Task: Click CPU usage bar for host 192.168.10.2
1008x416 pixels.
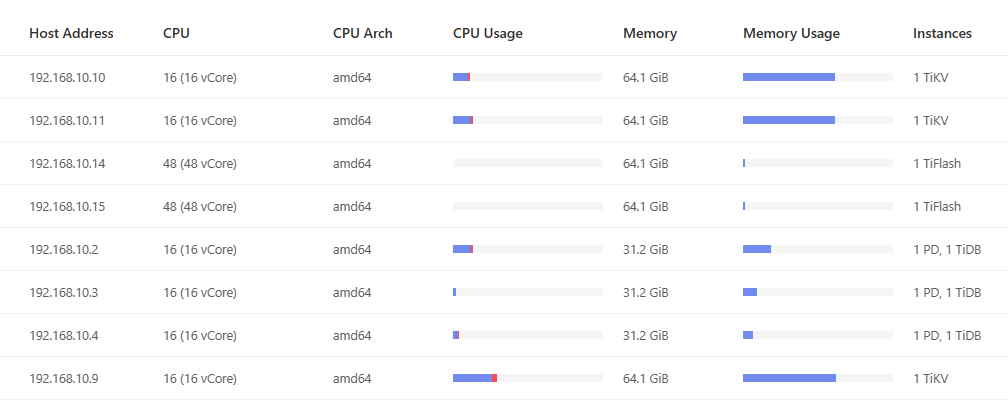Action: [527, 249]
